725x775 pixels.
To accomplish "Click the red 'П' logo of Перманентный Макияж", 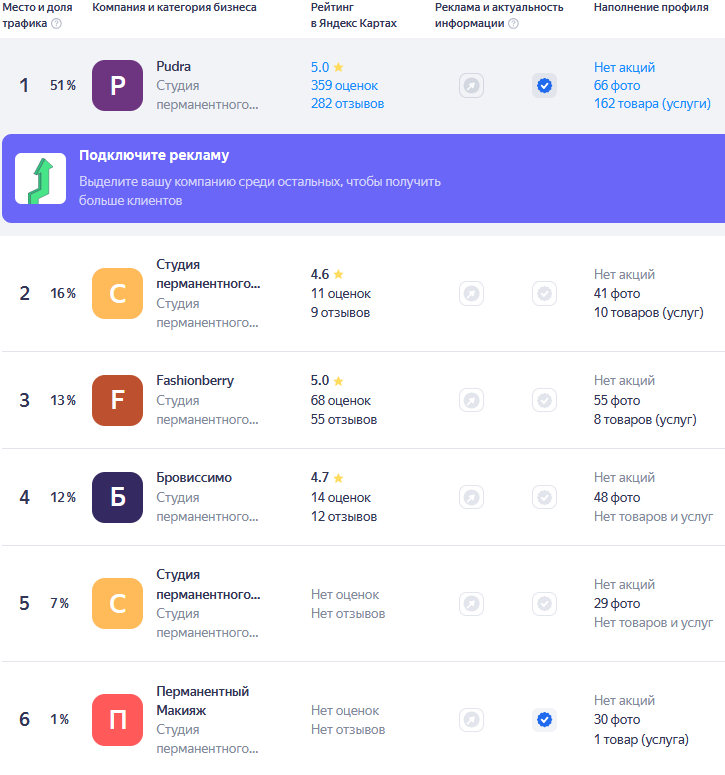I will coord(117,720).
